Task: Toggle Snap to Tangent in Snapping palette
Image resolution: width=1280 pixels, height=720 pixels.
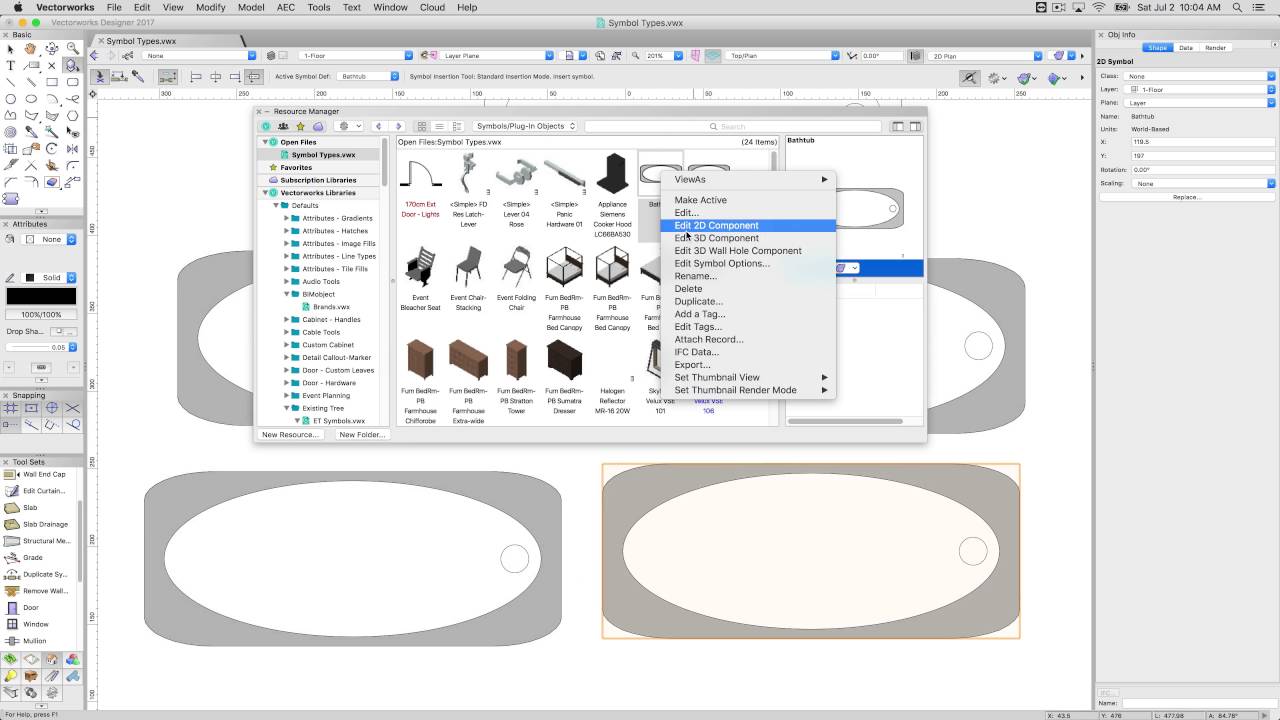Action: click(73, 425)
